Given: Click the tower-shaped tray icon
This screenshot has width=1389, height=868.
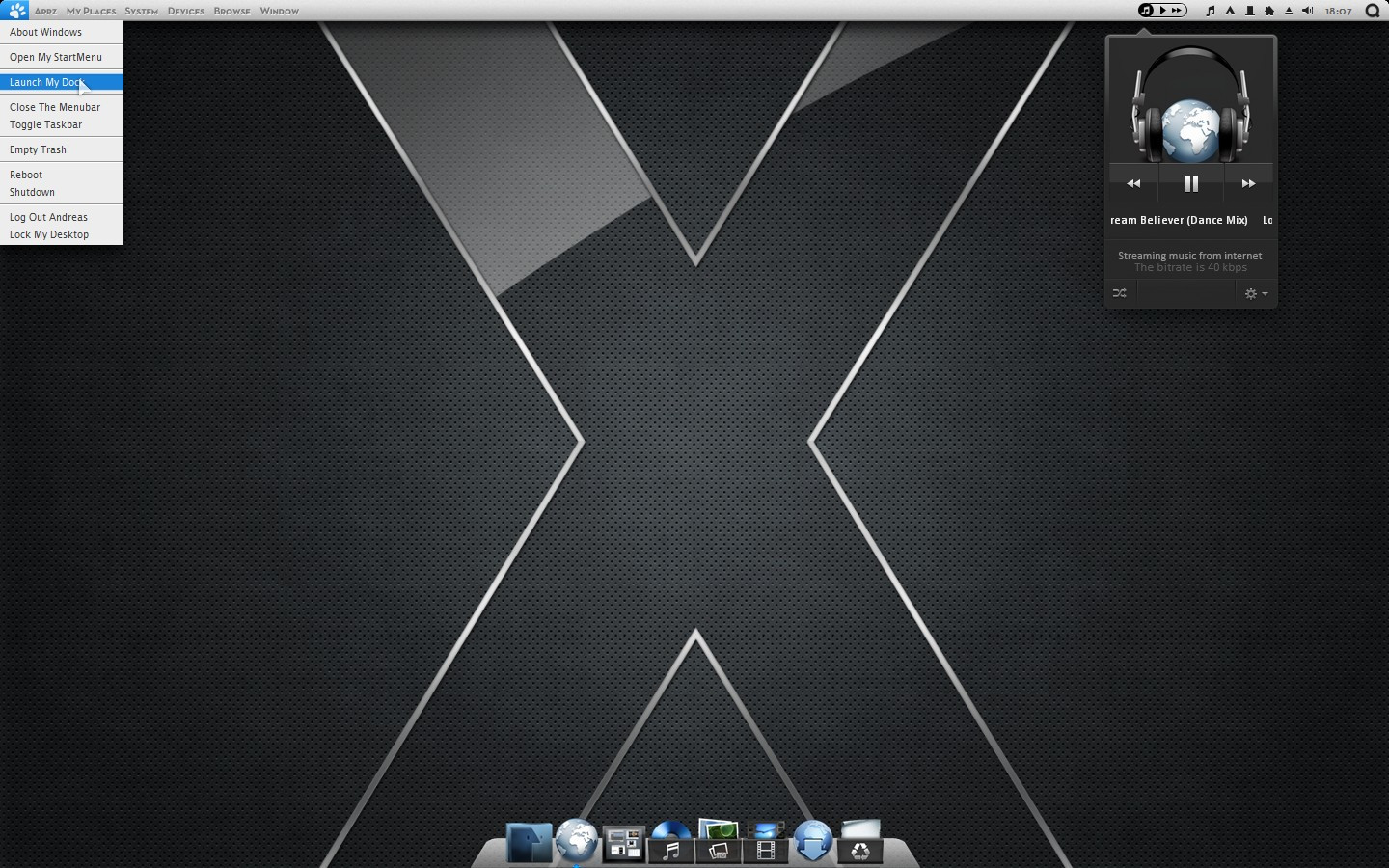Looking at the screenshot, I should (x=1250, y=11).
